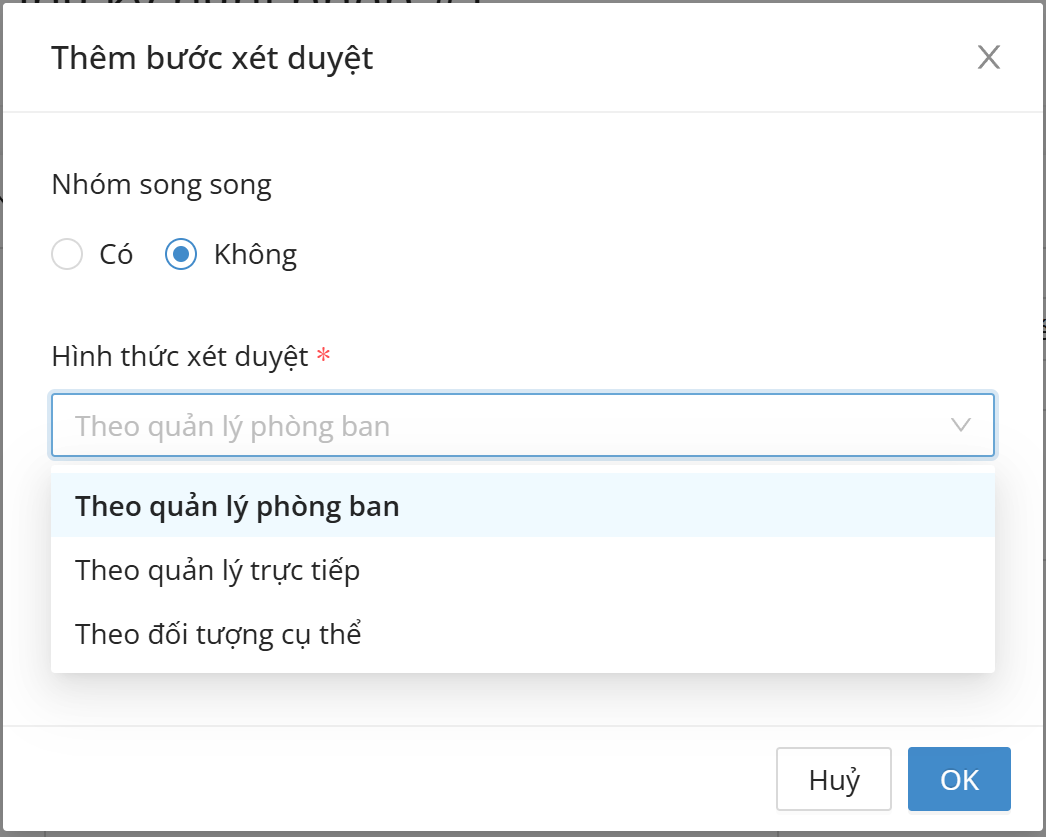Click the "Nhóm song song" field label
This screenshot has width=1046, height=837.
tap(161, 185)
